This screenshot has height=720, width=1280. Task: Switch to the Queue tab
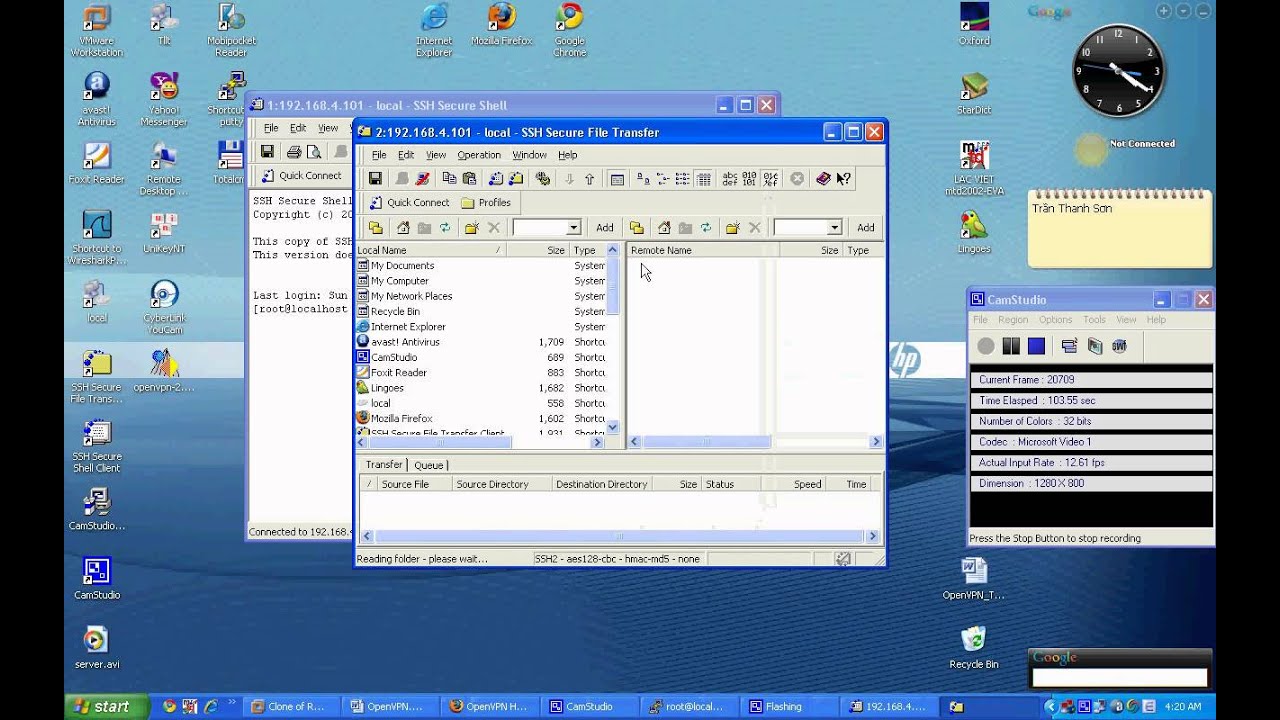coord(429,465)
